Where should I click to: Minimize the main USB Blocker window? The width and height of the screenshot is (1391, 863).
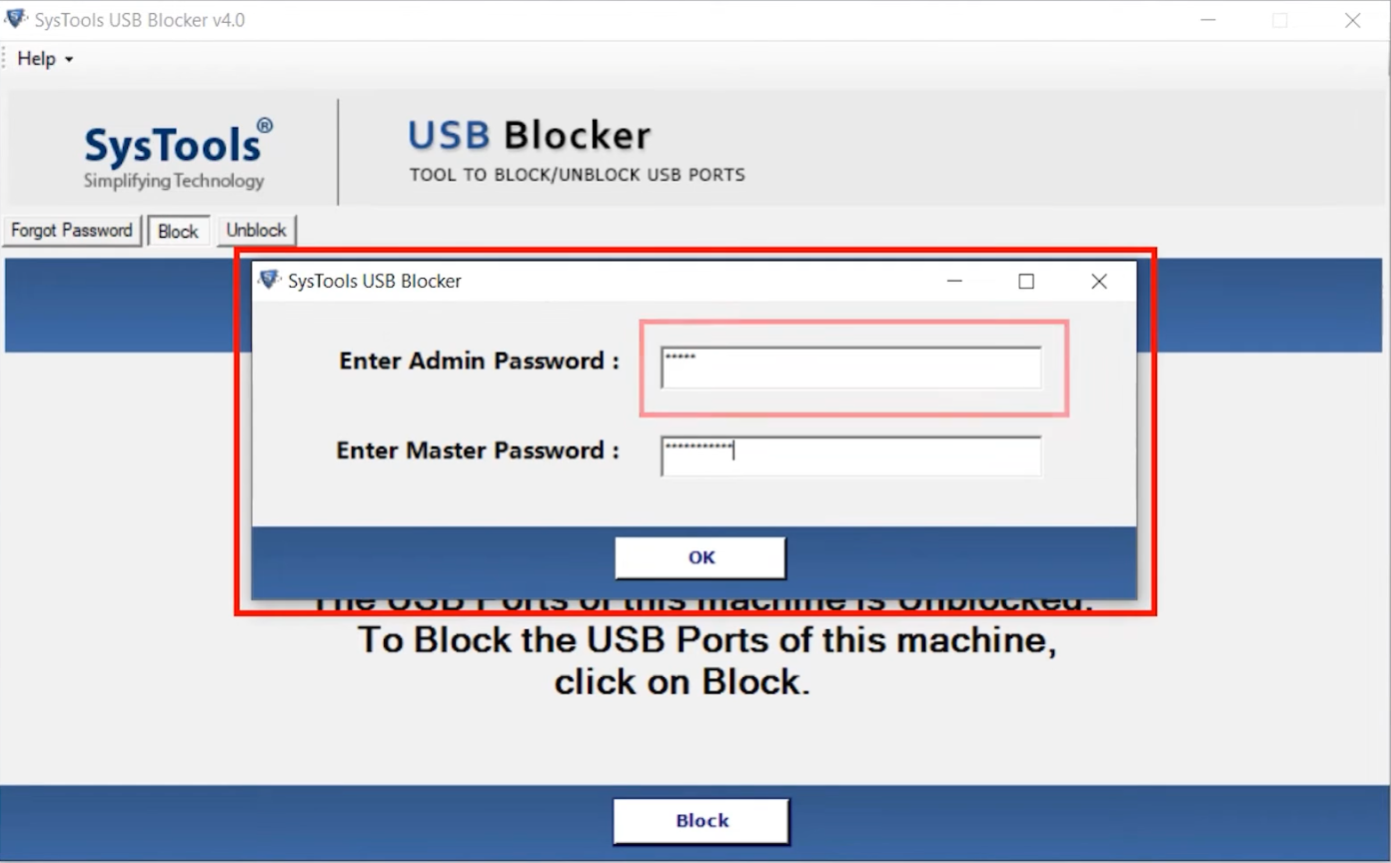click(x=1208, y=19)
